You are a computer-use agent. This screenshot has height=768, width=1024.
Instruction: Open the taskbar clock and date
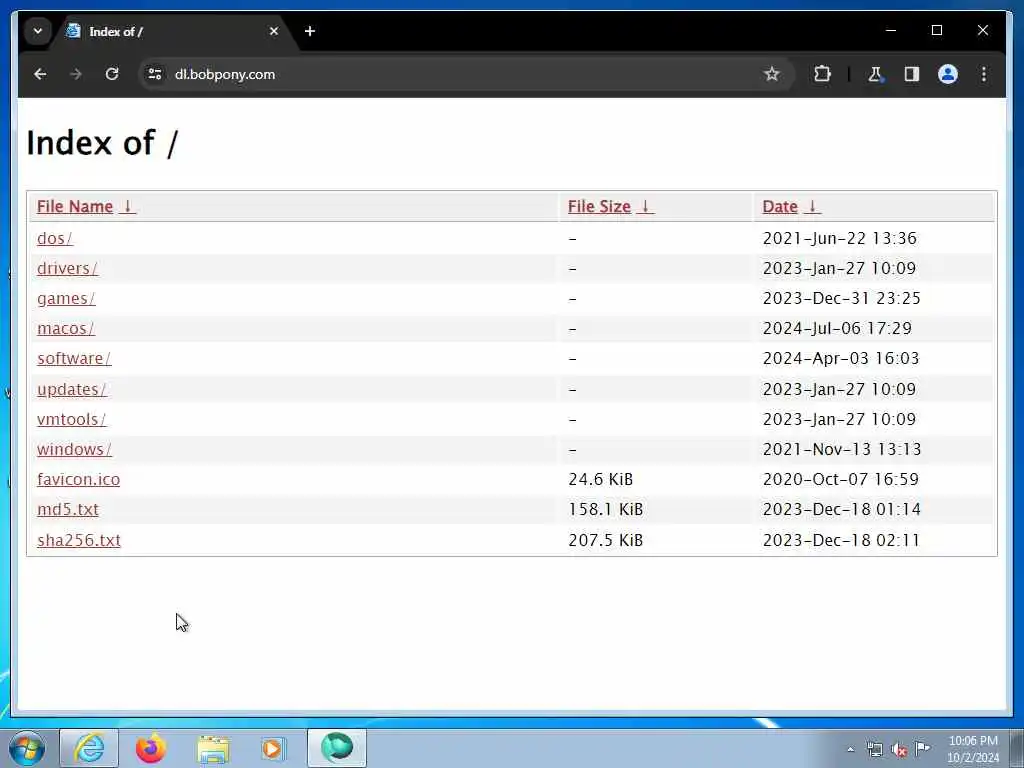click(973, 749)
